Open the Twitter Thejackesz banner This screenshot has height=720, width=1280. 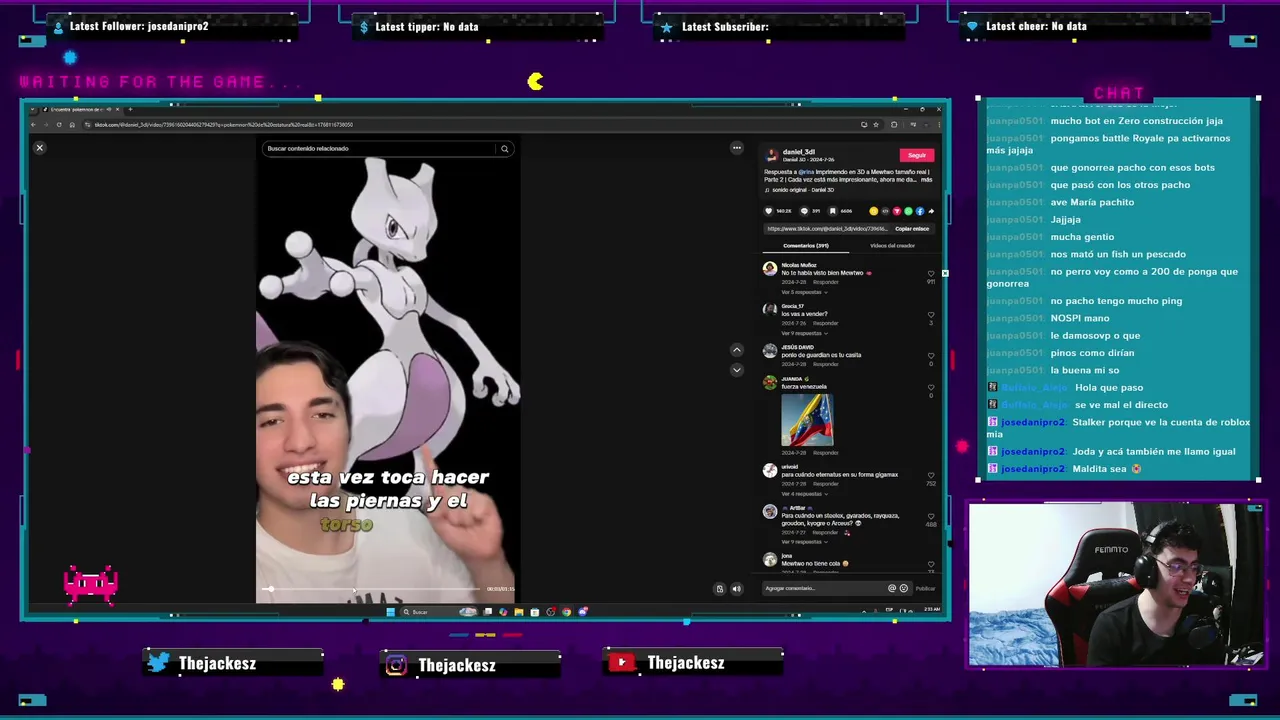pos(234,663)
